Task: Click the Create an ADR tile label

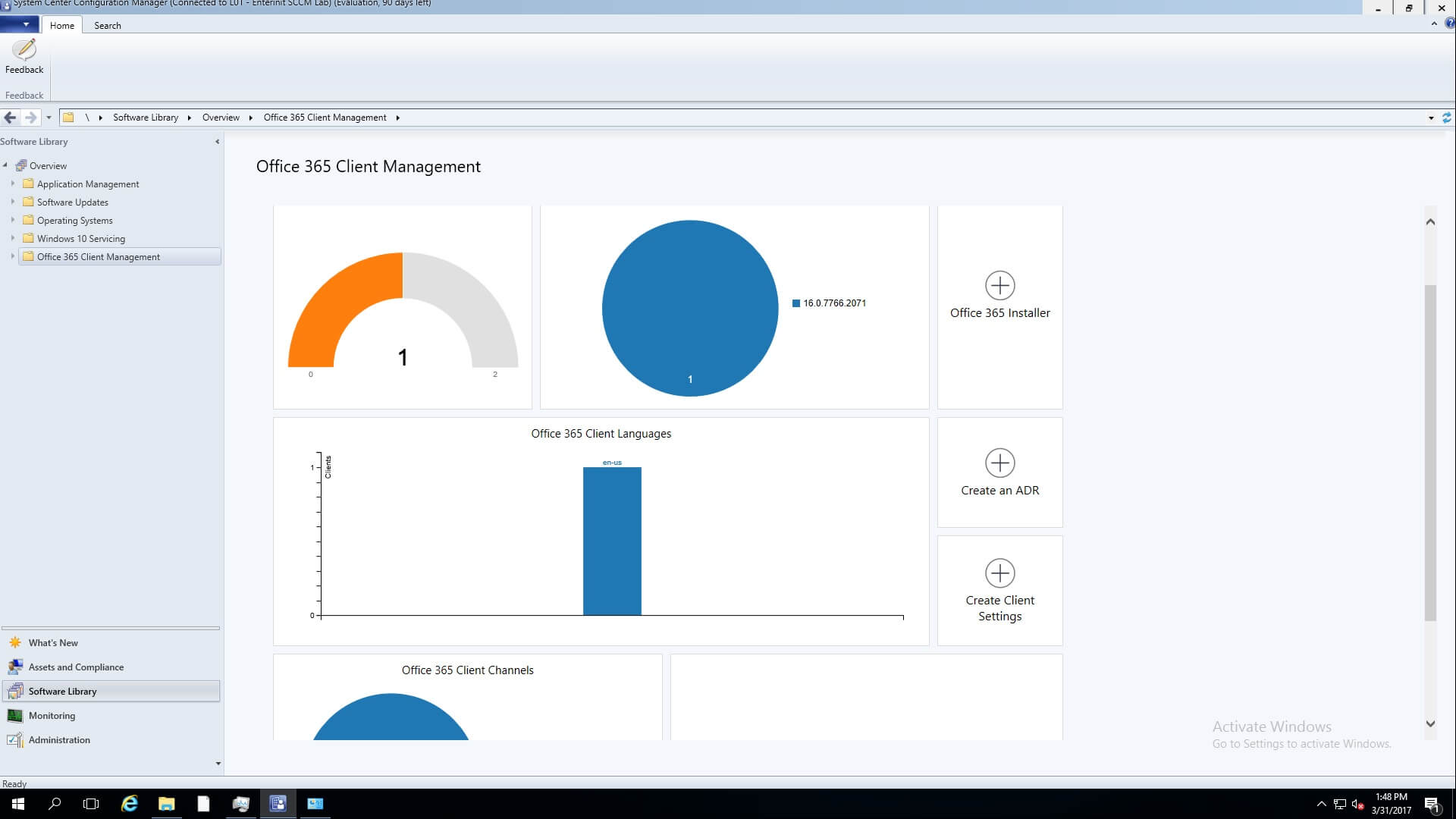Action: [999, 490]
